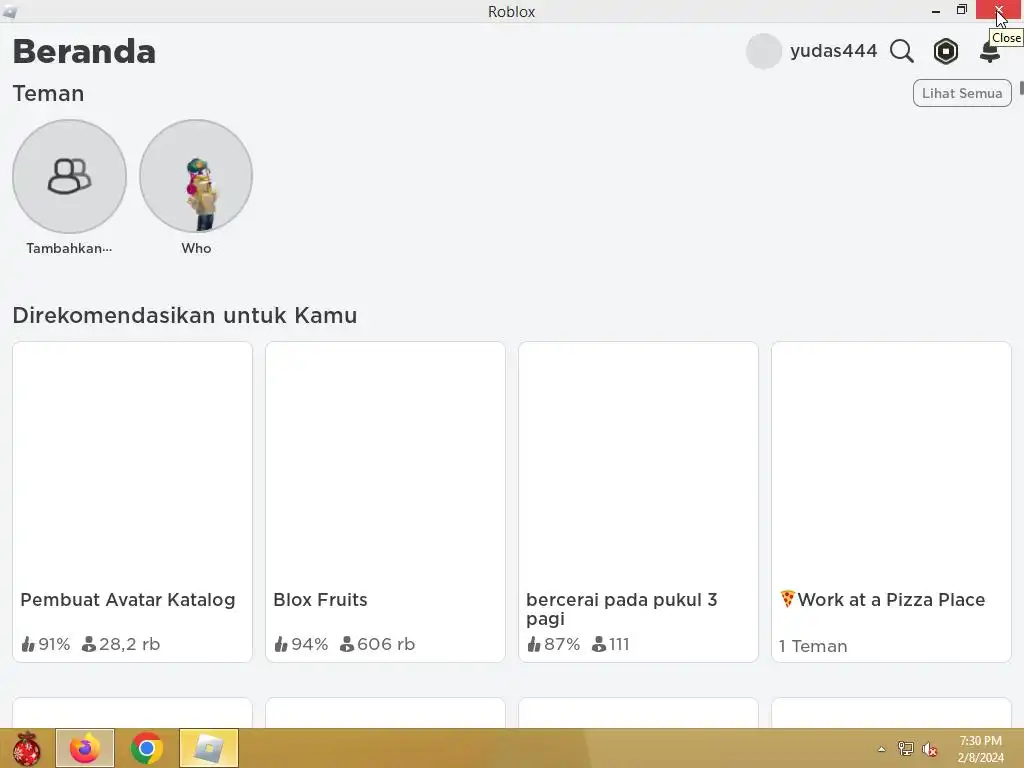Click the Lihat Semua button

962,93
